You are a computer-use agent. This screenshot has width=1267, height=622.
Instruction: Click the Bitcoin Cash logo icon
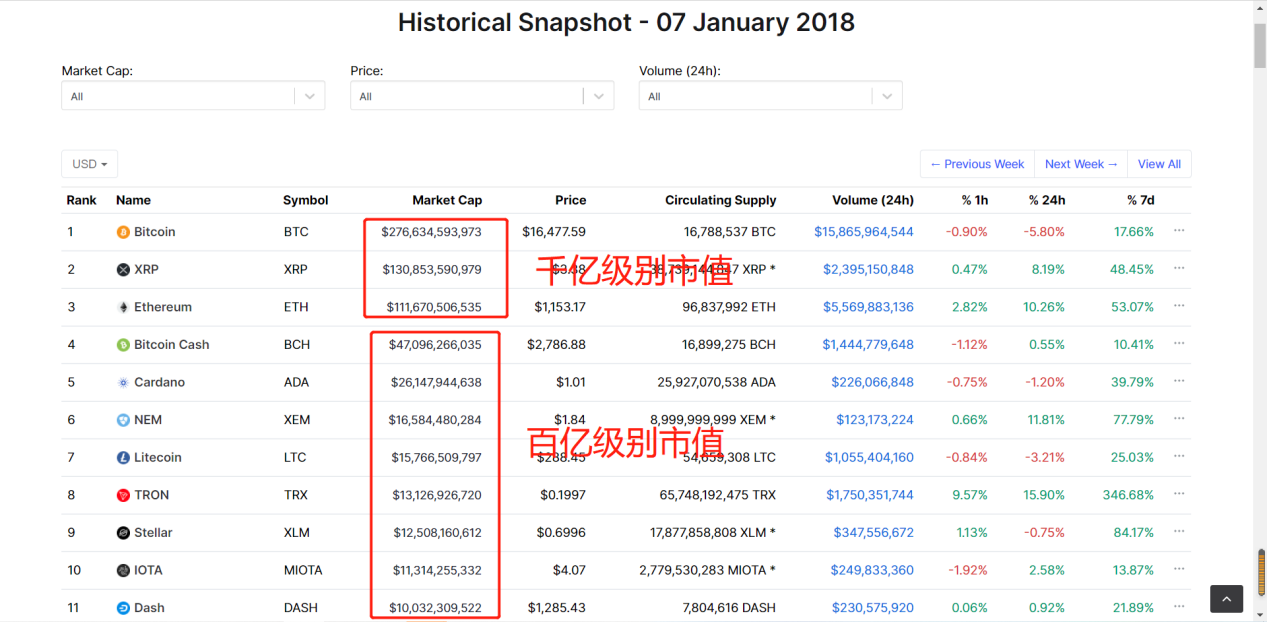pyautogui.click(x=124, y=344)
